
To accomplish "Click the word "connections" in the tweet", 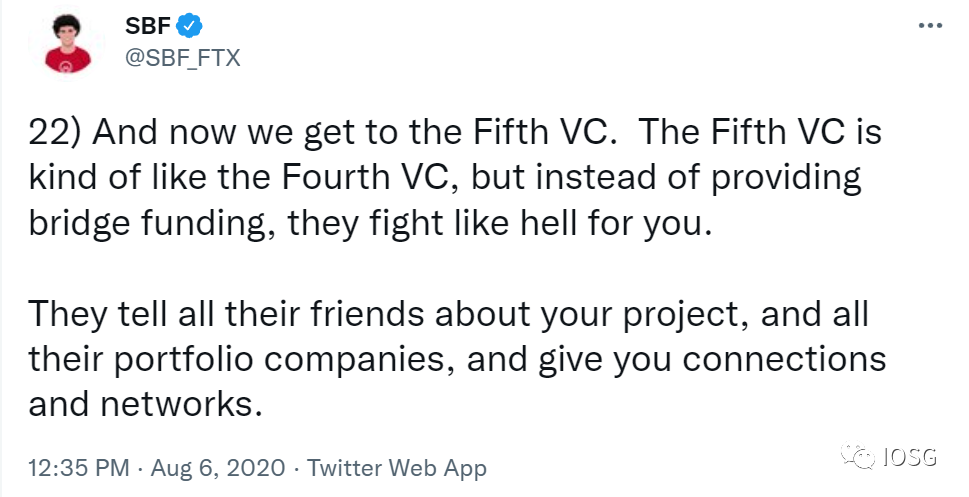I will (x=784, y=360).
